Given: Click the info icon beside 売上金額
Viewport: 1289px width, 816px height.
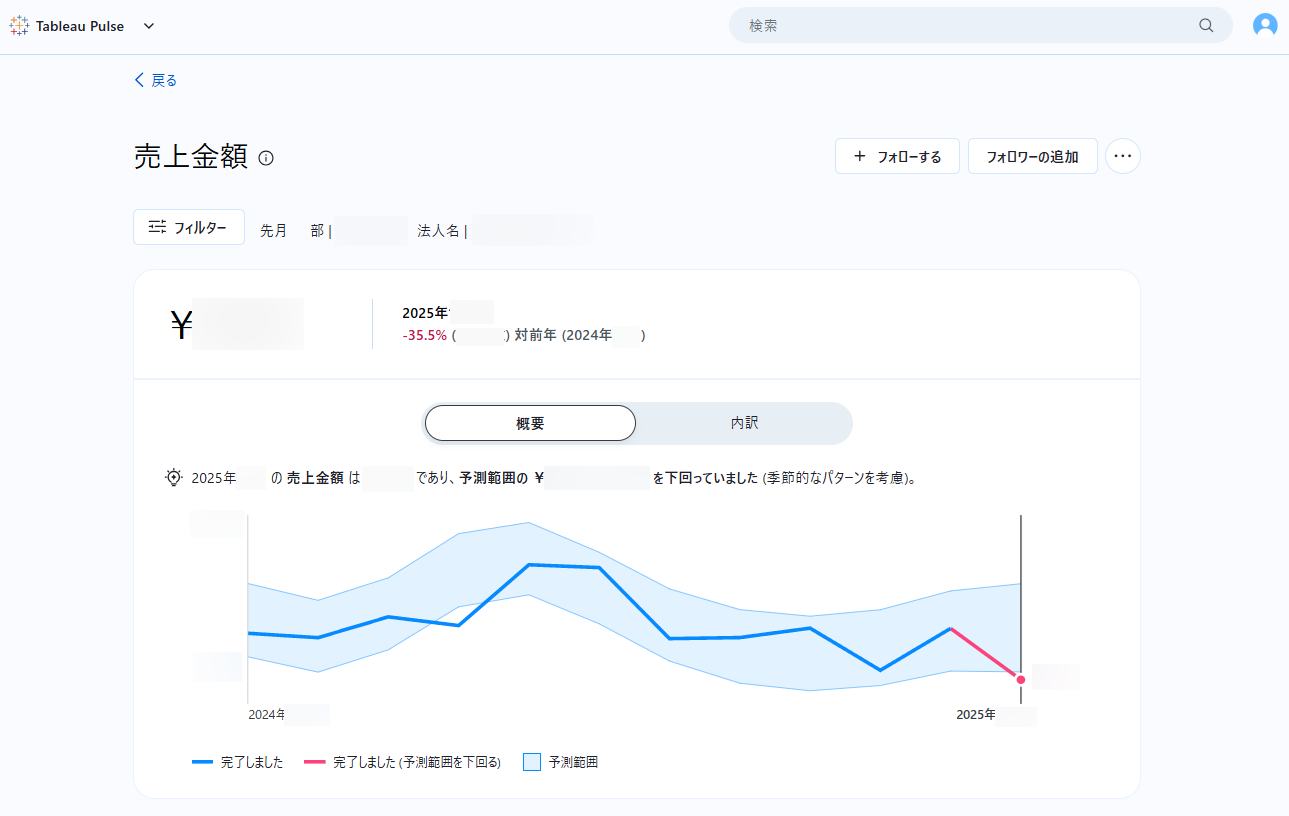Looking at the screenshot, I should point(266,158).
